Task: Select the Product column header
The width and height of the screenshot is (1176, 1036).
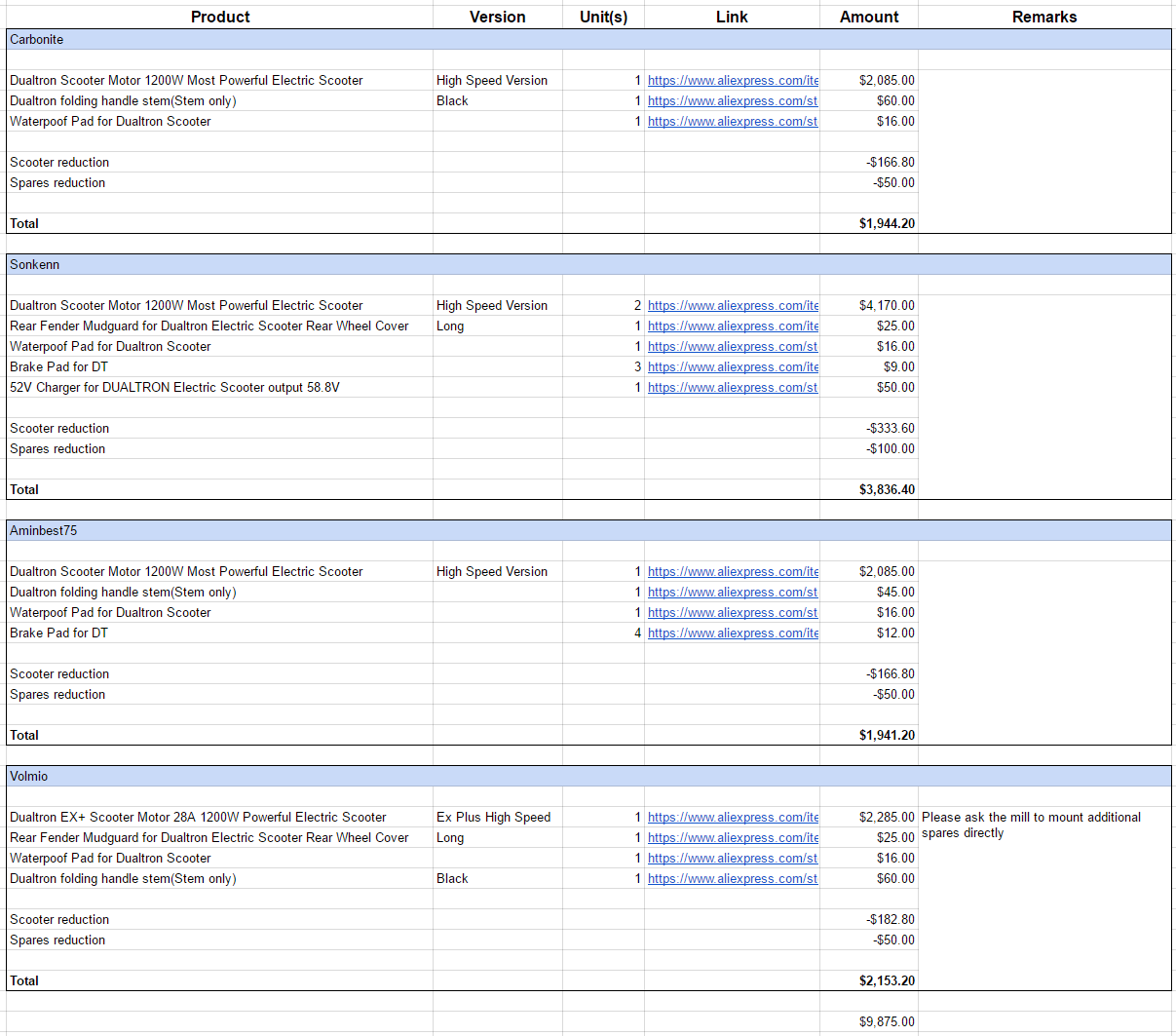Action: [220, 17]
